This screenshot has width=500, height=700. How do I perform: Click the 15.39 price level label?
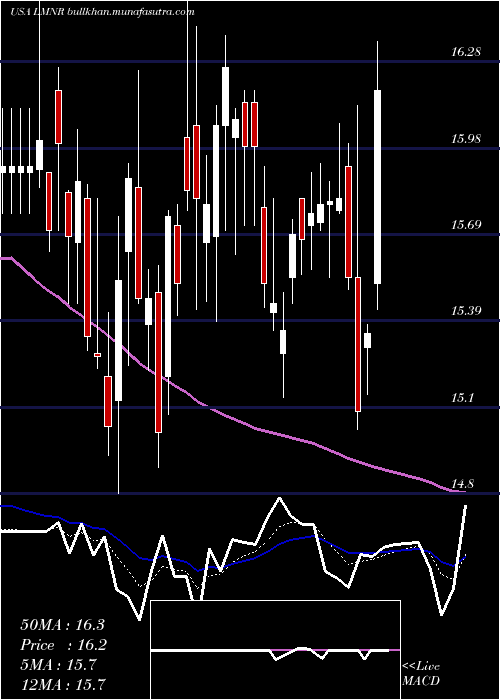point(465,311)
